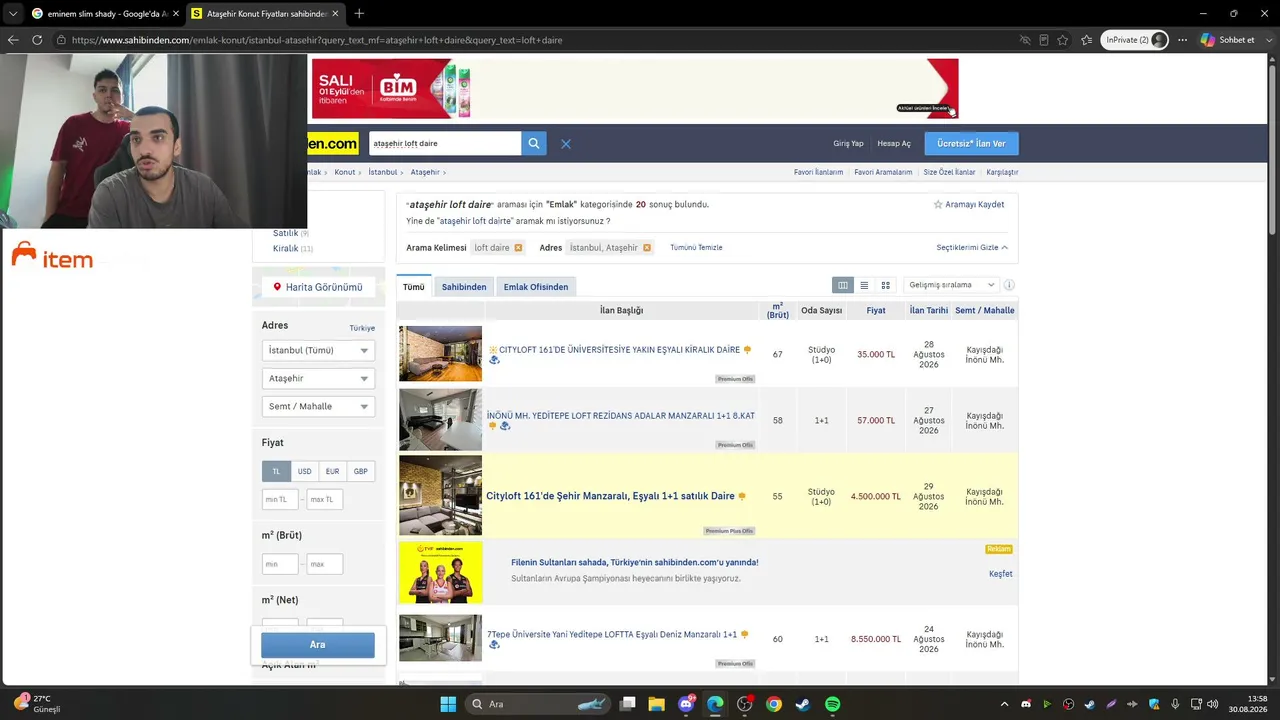This screenshot has height=720, width=1280.
Task: Click the Karşılaştır link
Action: (x=1002, y=172)
